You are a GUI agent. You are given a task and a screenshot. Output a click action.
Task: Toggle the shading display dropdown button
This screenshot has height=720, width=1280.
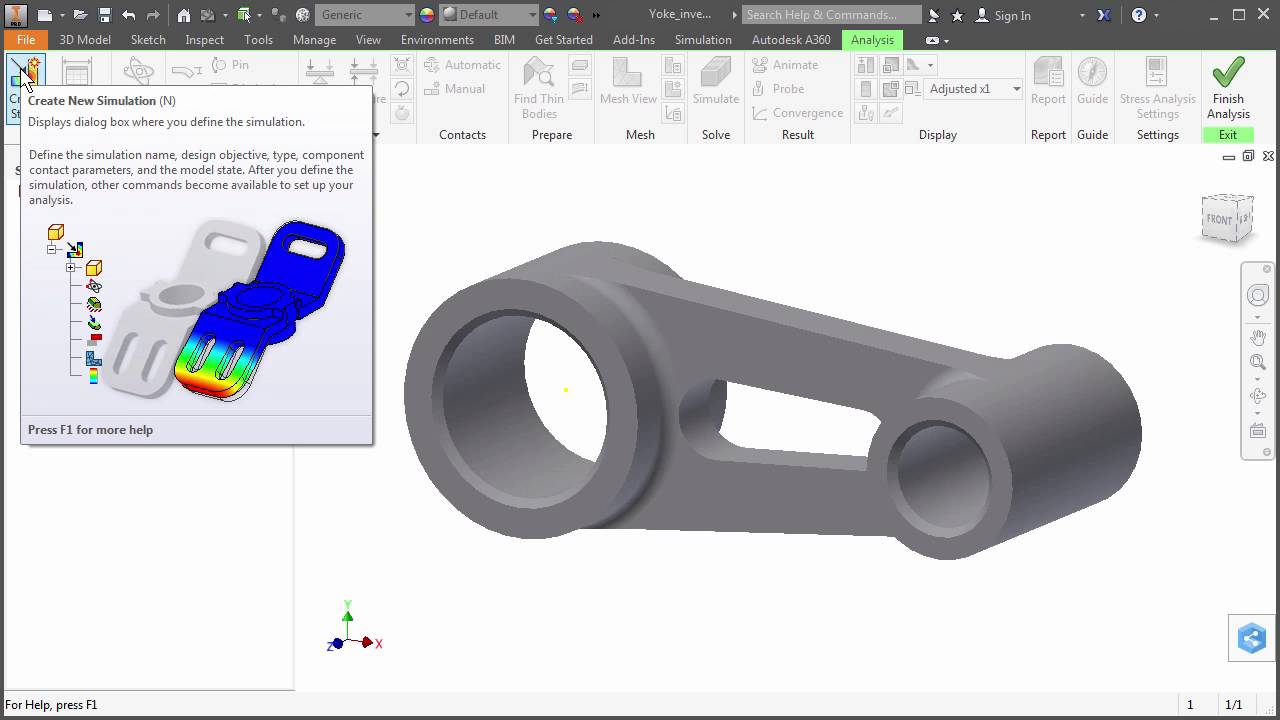[x=918, y=65]
